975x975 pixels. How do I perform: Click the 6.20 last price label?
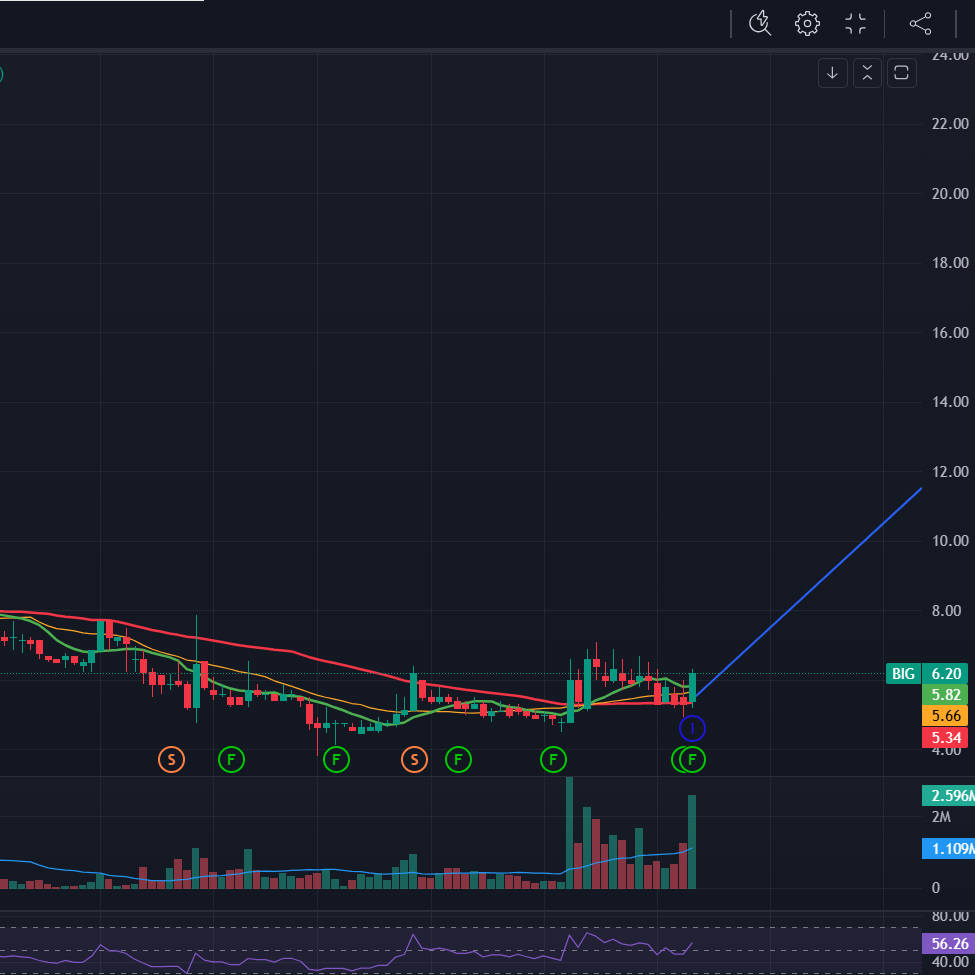point(945,673)
